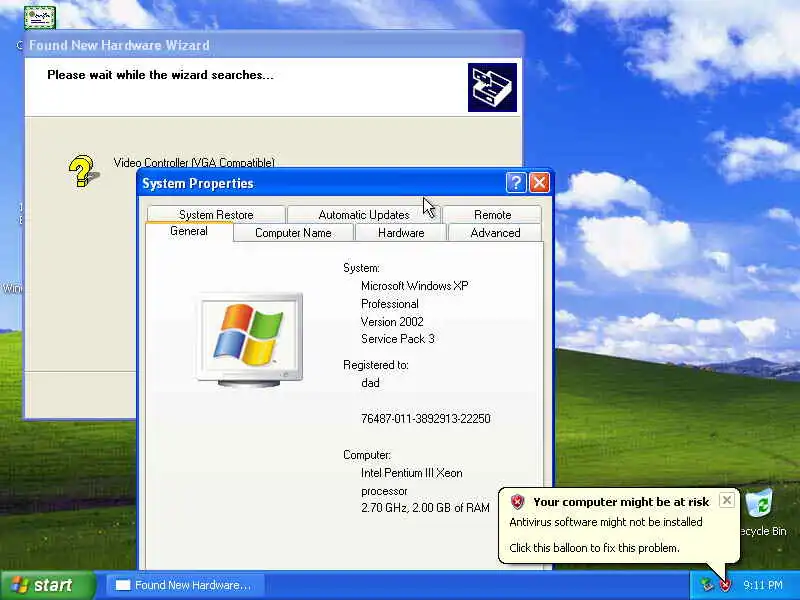Viewport: 800px width, 600px height.
Task: Select Found New Hardware taskbar button
Action: click(186, 585)
